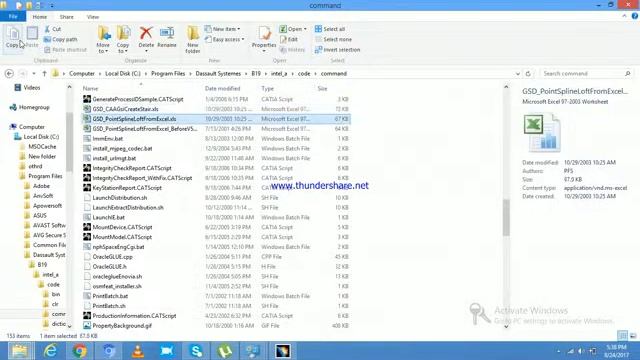Open the Easy access dropdown

(225, 39)
